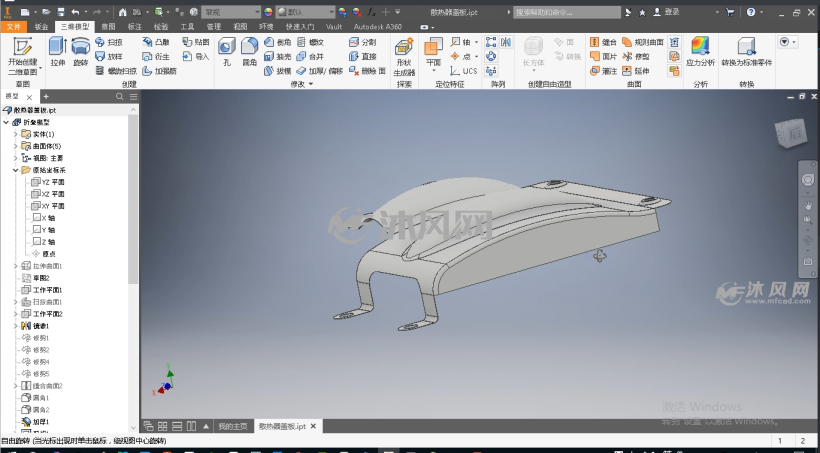This screenshot has width=820, height=453.
Task: Select the Thread (螺纹) tool
Action: pos(311,42)
